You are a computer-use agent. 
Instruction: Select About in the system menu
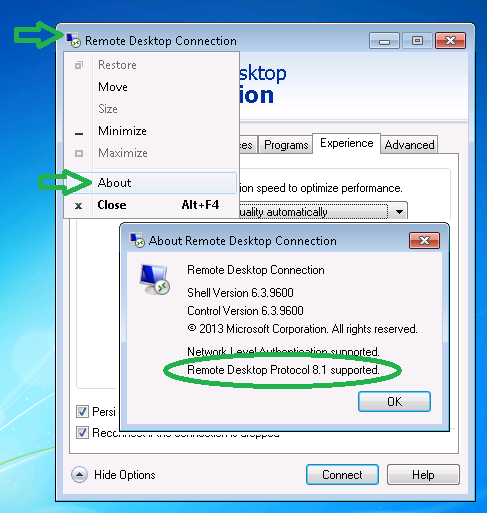[x=151, y=183]
